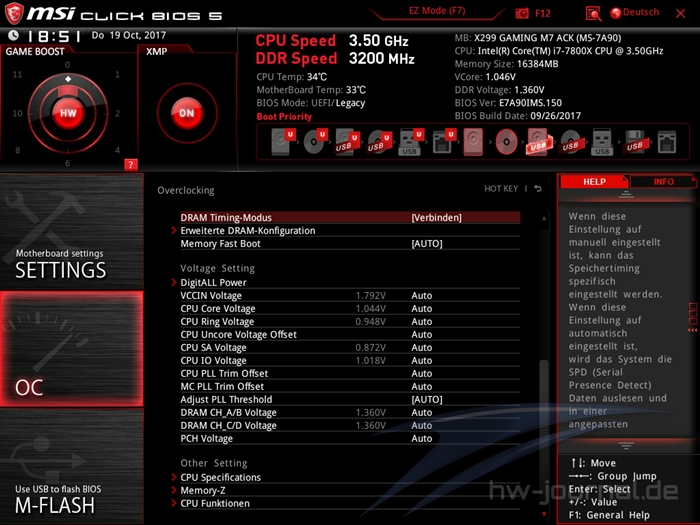Viewport: 700px width, 525px height.
Task: Toggle the XMP ON button
Action: coord(187,113)
